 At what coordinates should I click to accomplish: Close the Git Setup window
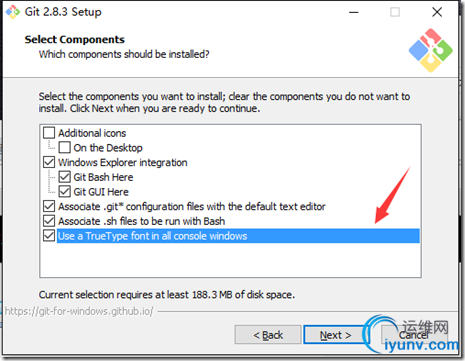click(x=437, y=12)
